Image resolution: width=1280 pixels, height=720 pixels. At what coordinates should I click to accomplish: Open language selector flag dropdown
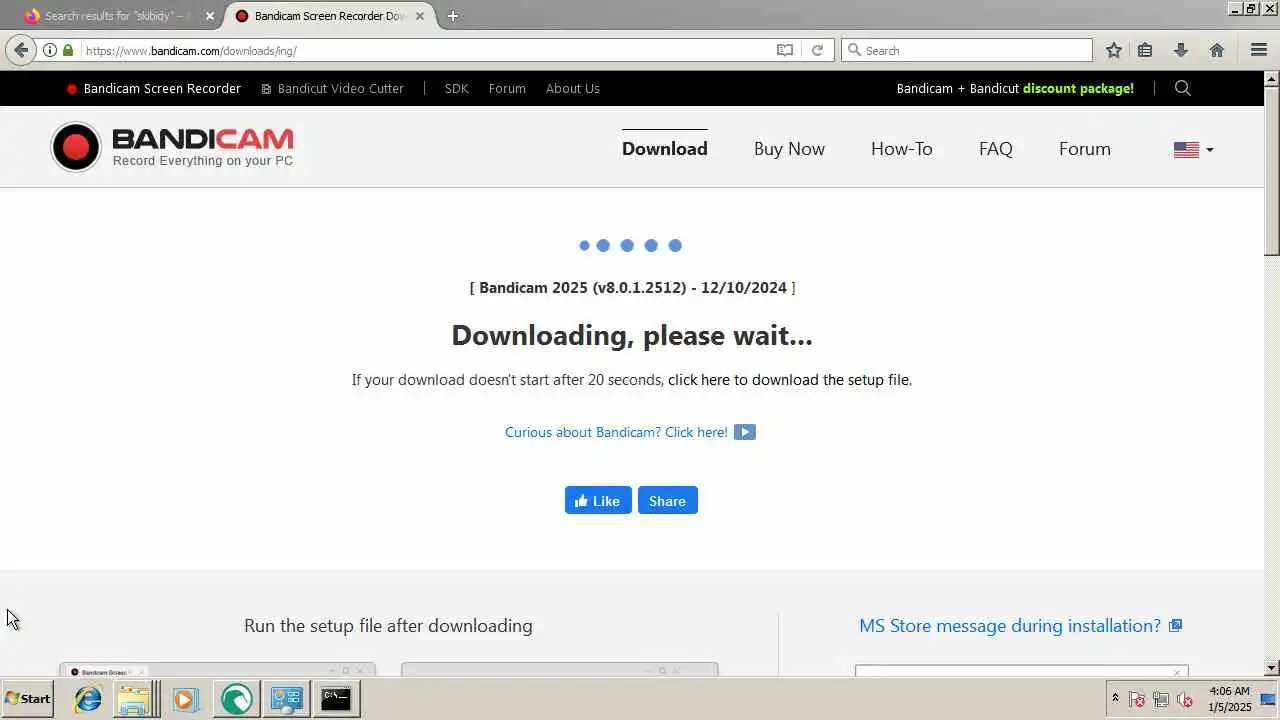click(x=1193, y=149)
